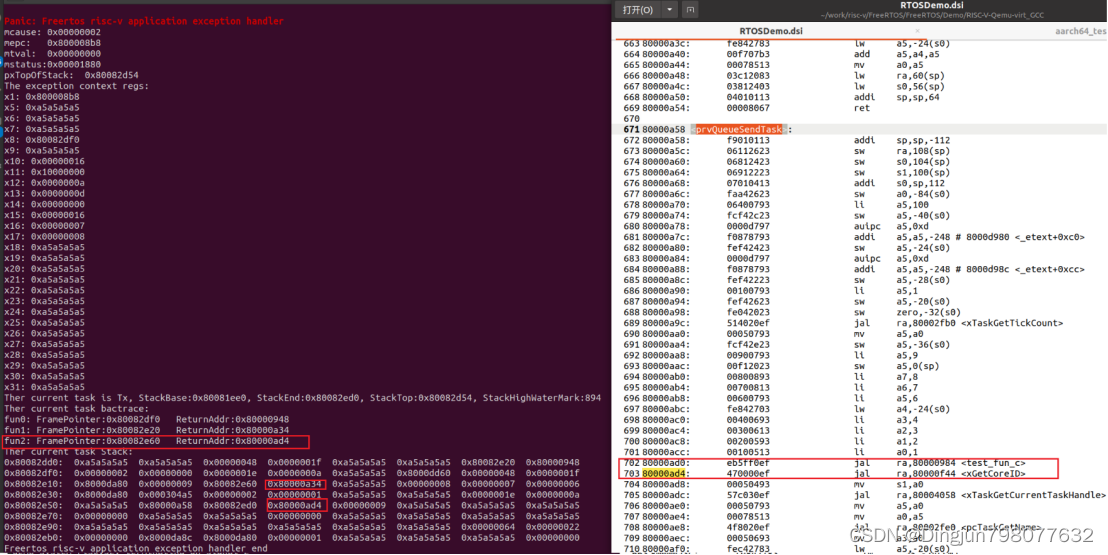The width and height of the screenshot is (1108, 555).
Task: Click the x16: 0x00000007 register line
Action: tap(45, 226)
